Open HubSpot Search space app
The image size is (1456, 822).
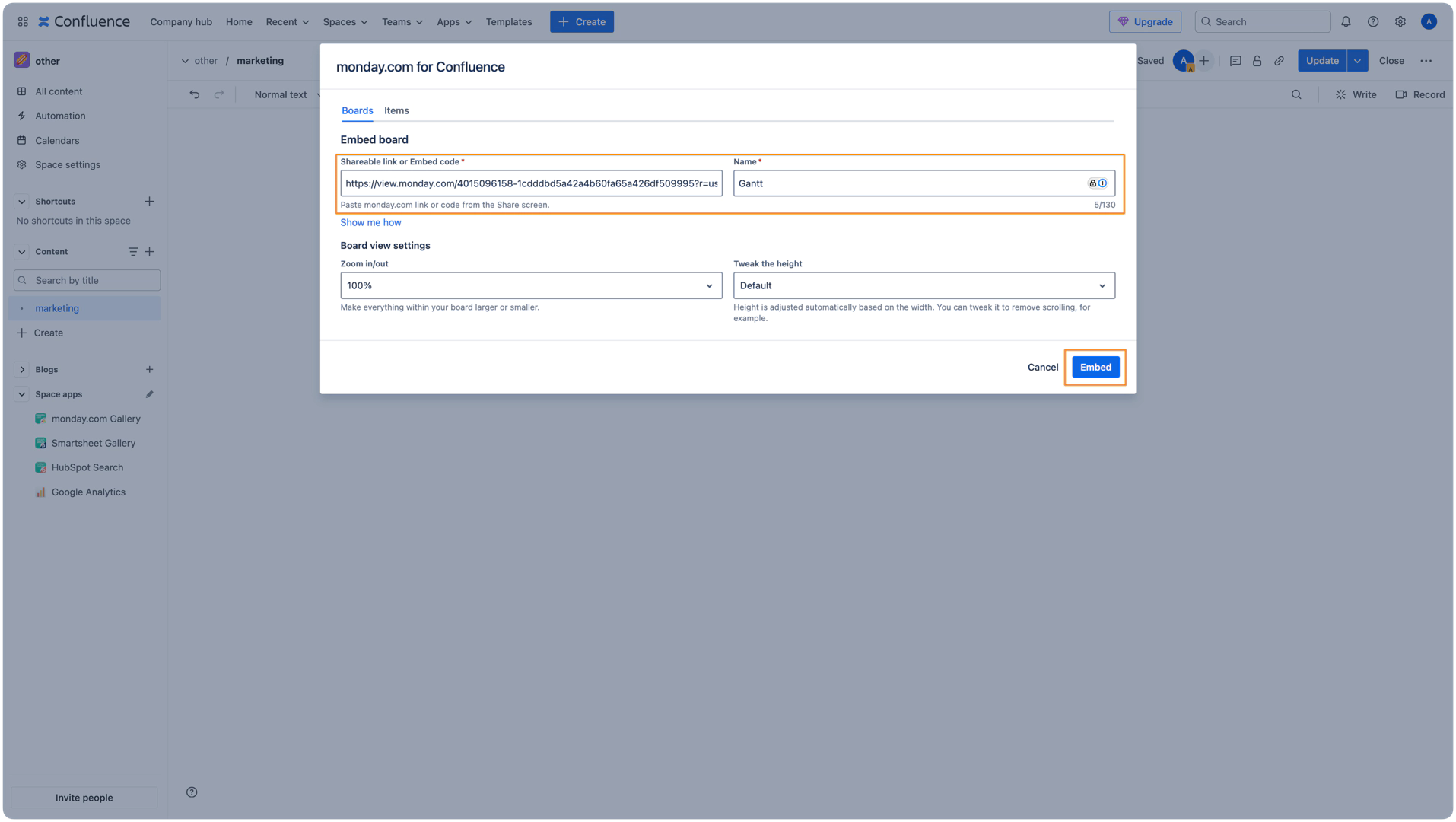[x=79, y=467]
